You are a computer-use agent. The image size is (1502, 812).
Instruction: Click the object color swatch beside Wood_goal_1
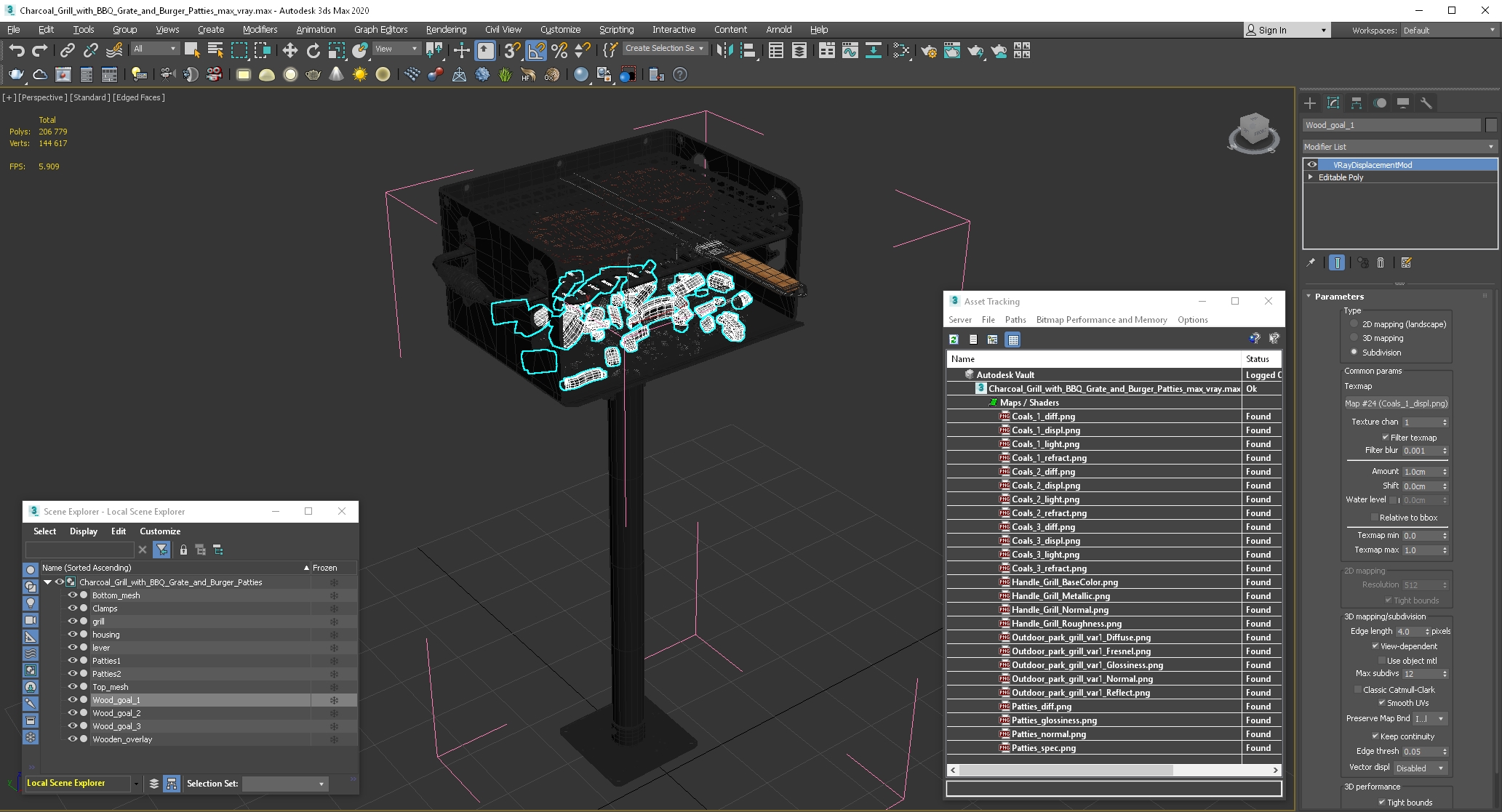point(1491,125)
